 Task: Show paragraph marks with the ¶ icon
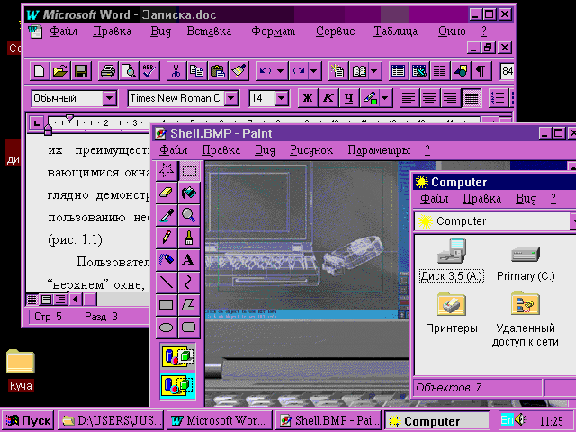click(481, 71)
